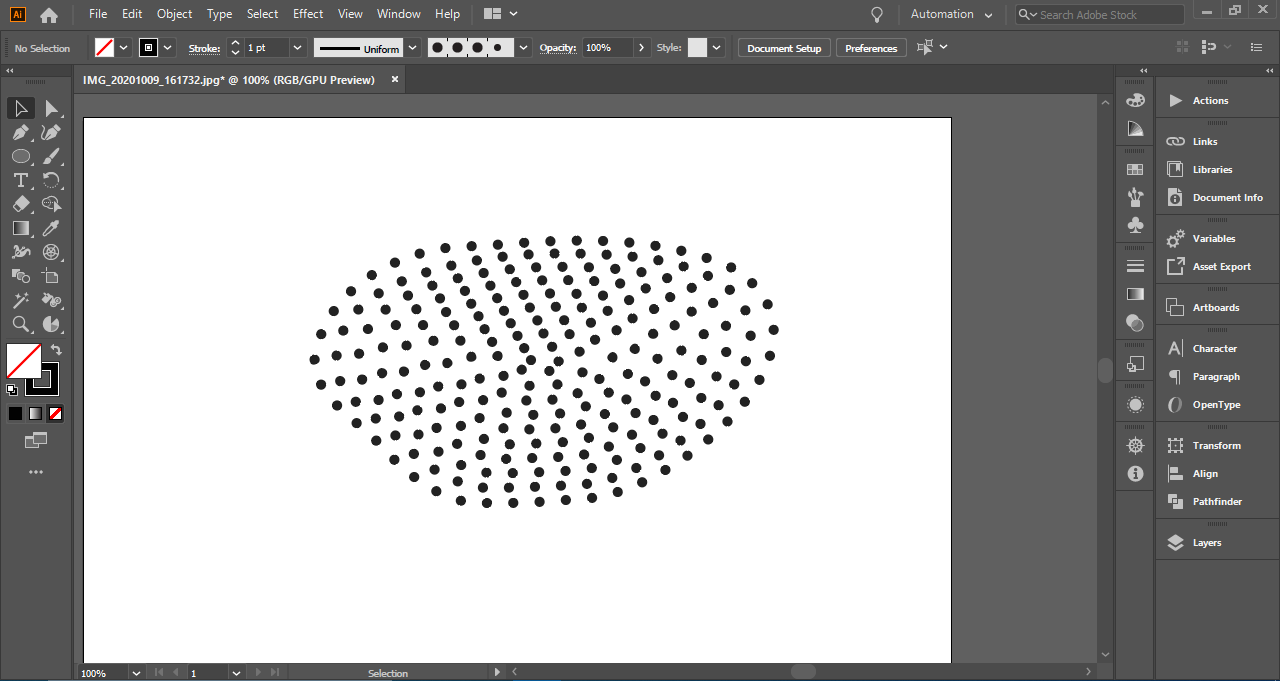Select the Selection tool arrow
The width and height of the screenshot is (1280, 681).
21,108
